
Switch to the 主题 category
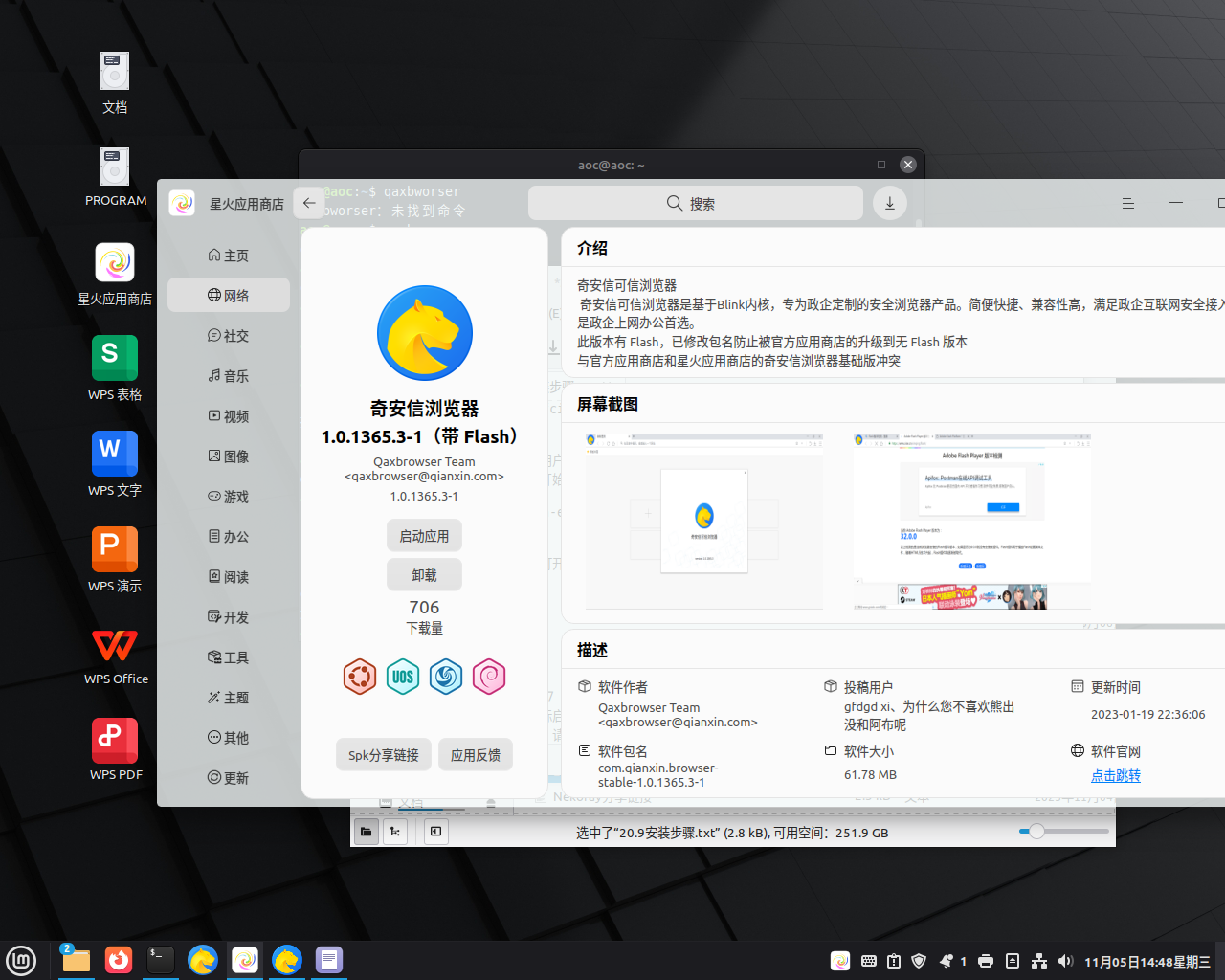point(229,698)
